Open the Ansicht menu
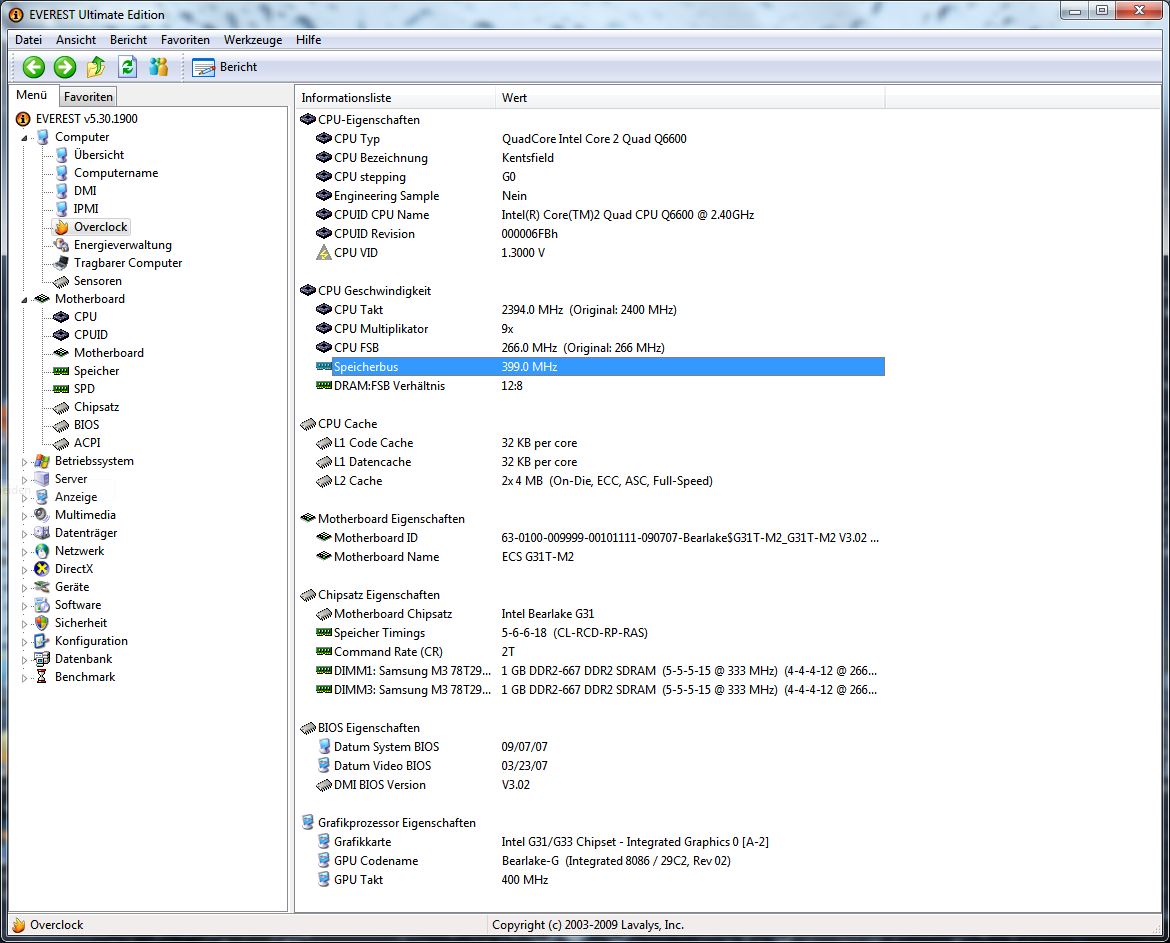The image size is (1170, 943). click(76, 40)
